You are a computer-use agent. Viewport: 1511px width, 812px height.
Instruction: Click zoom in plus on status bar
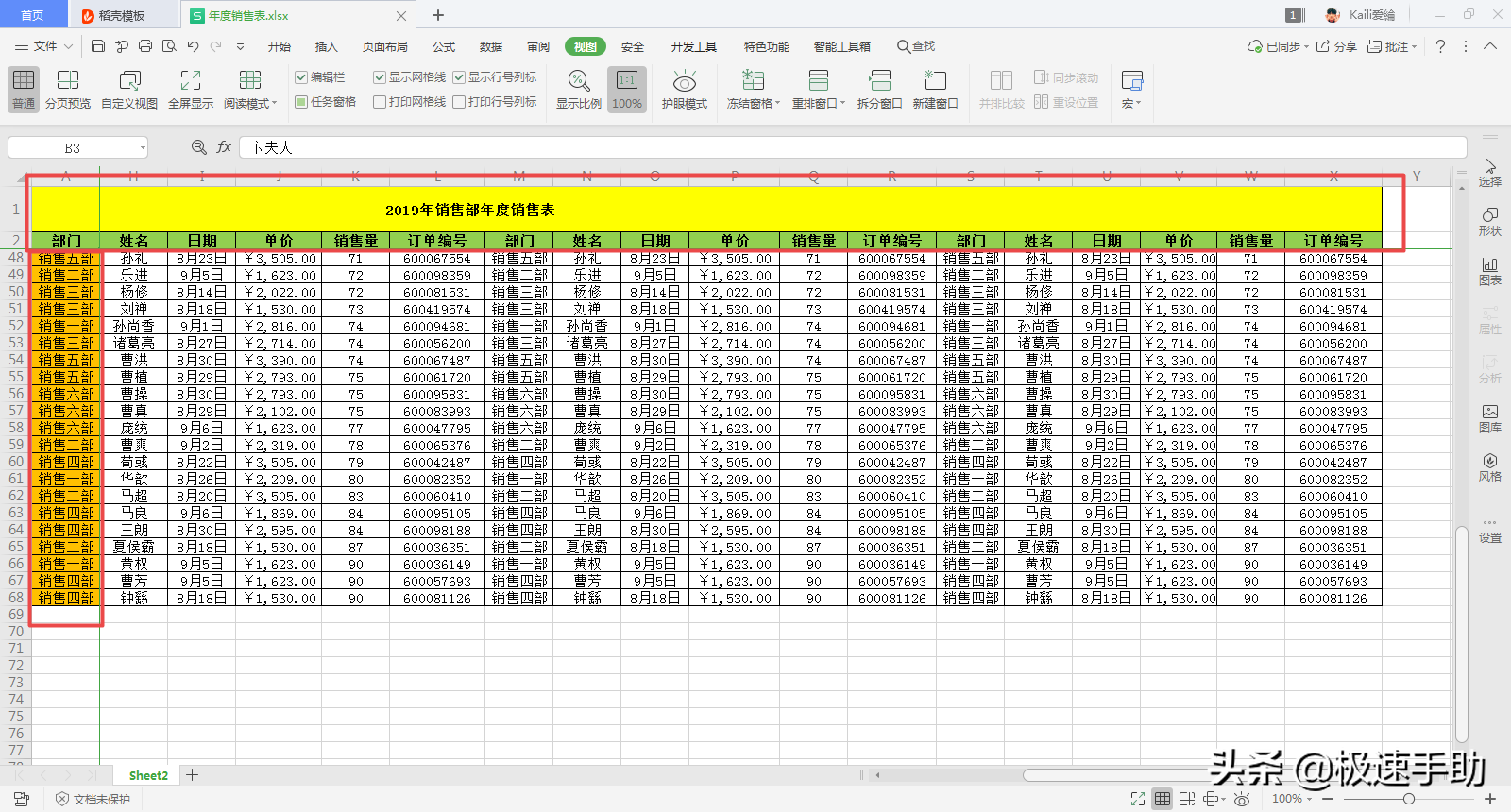click(1490, 799)
